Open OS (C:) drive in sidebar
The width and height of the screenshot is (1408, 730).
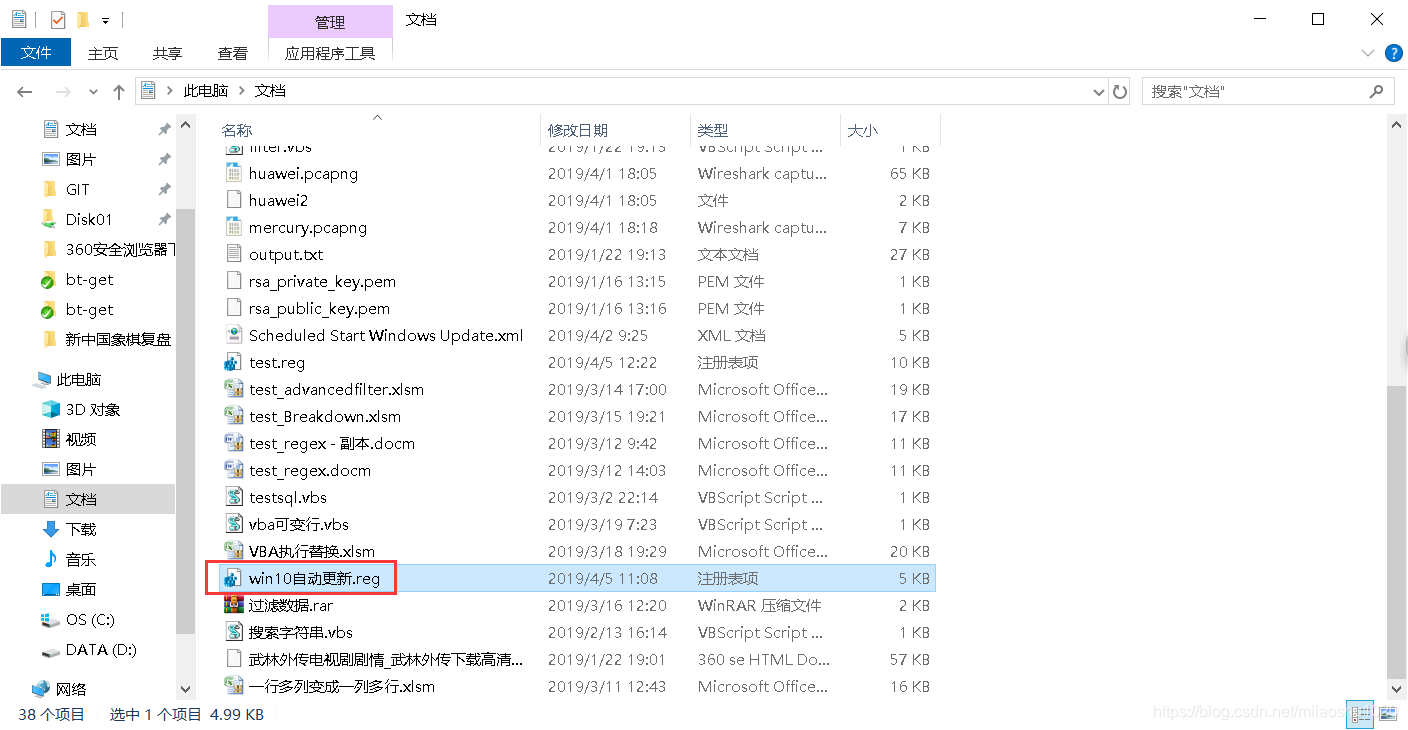tap(90, 619)
